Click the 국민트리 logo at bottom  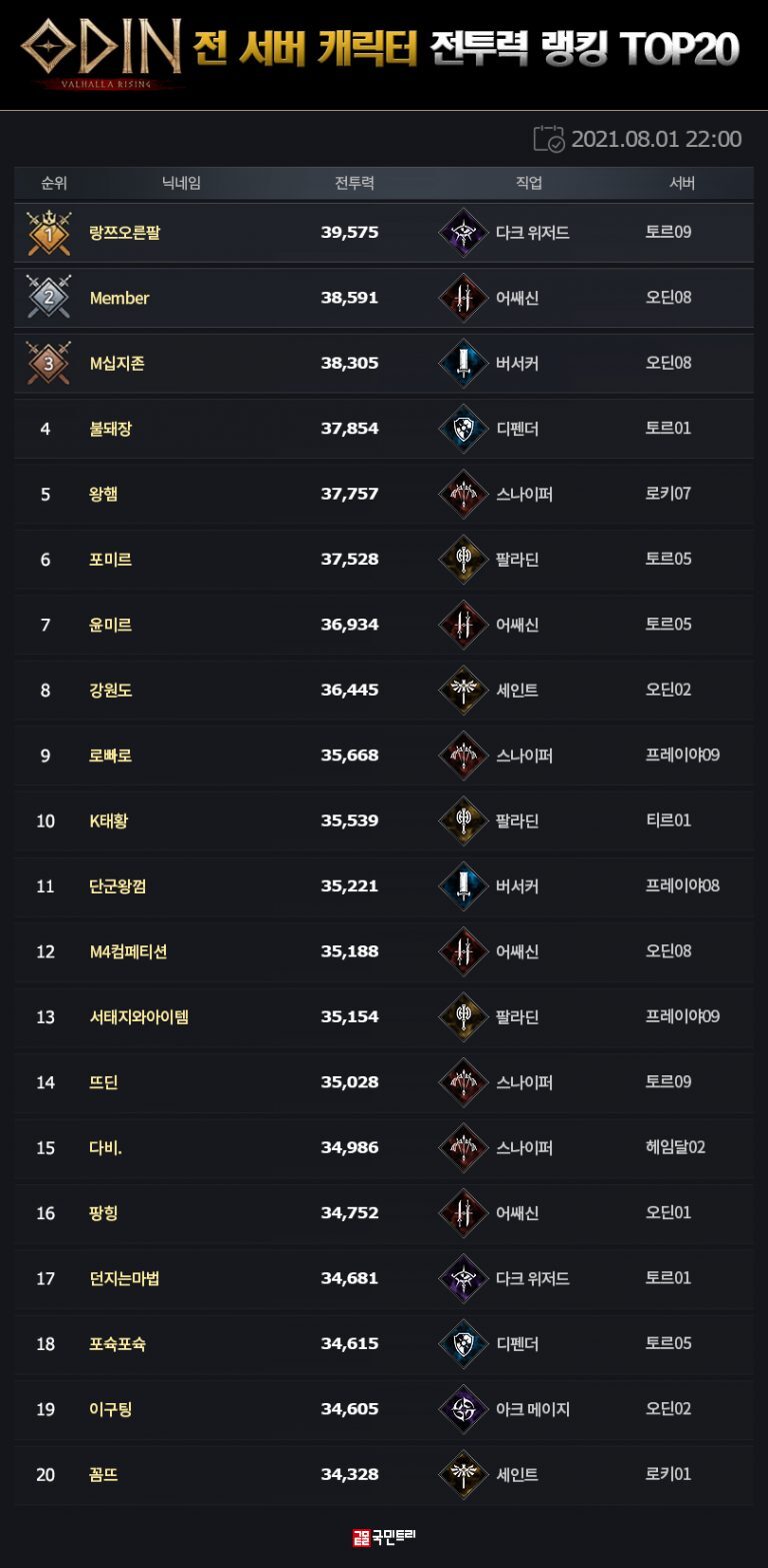pos(384,1537)
